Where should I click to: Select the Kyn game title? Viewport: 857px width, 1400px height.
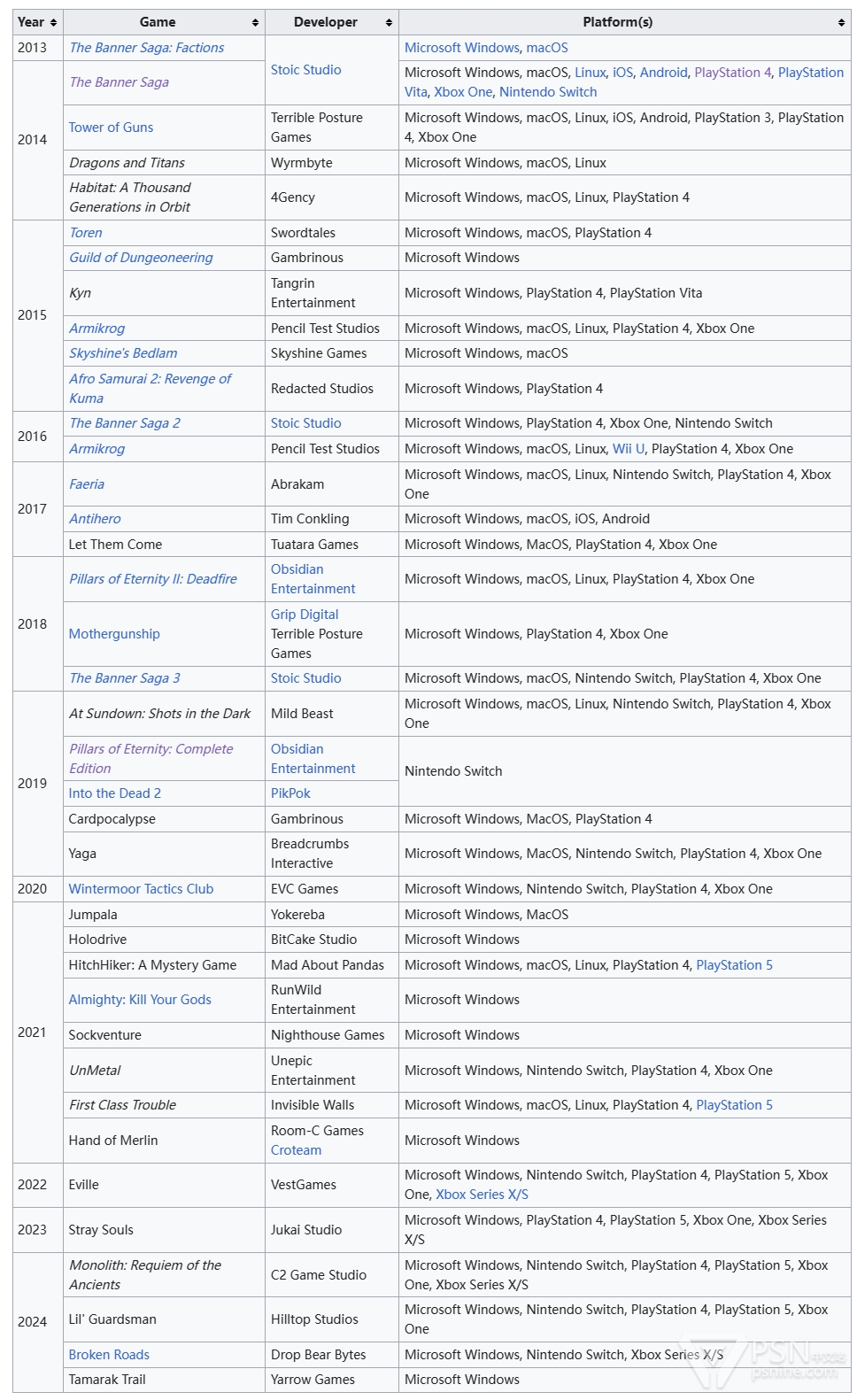click(81, 293)
